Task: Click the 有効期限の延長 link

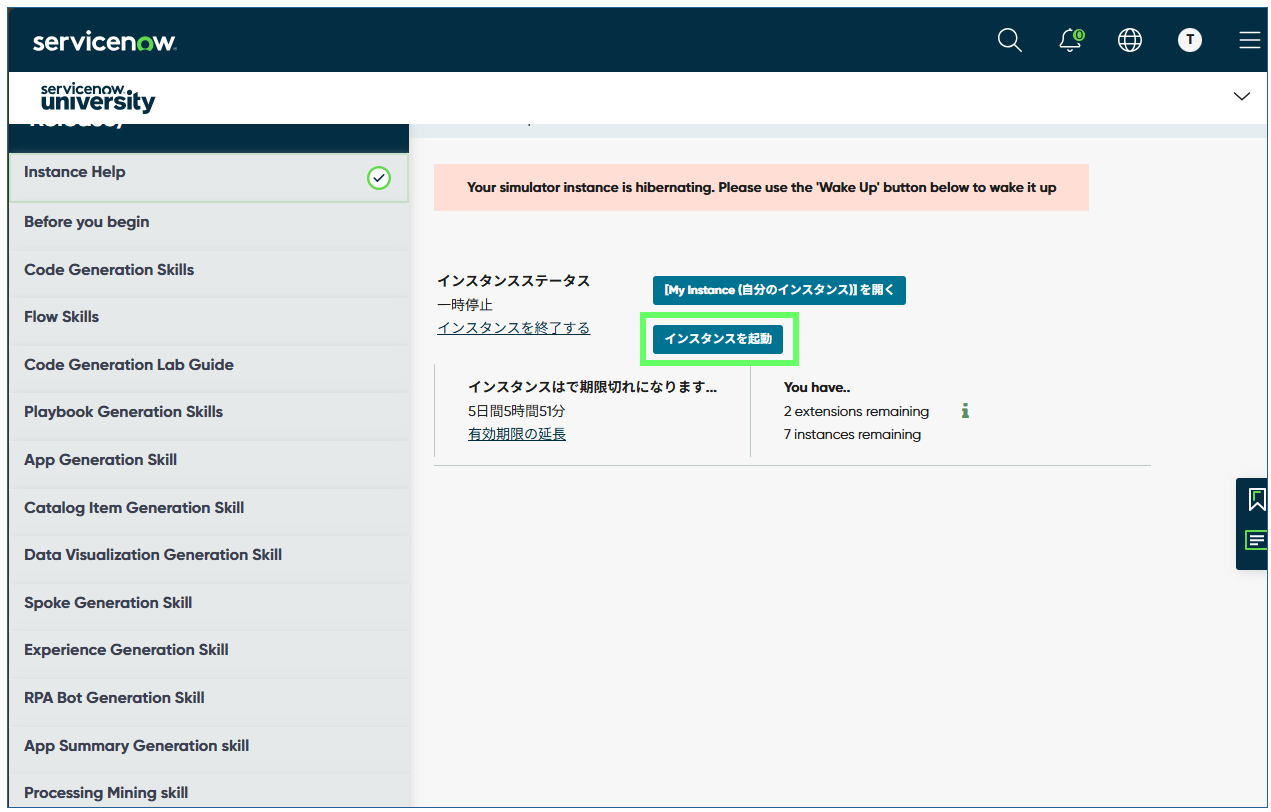Action: pos(517,434)
